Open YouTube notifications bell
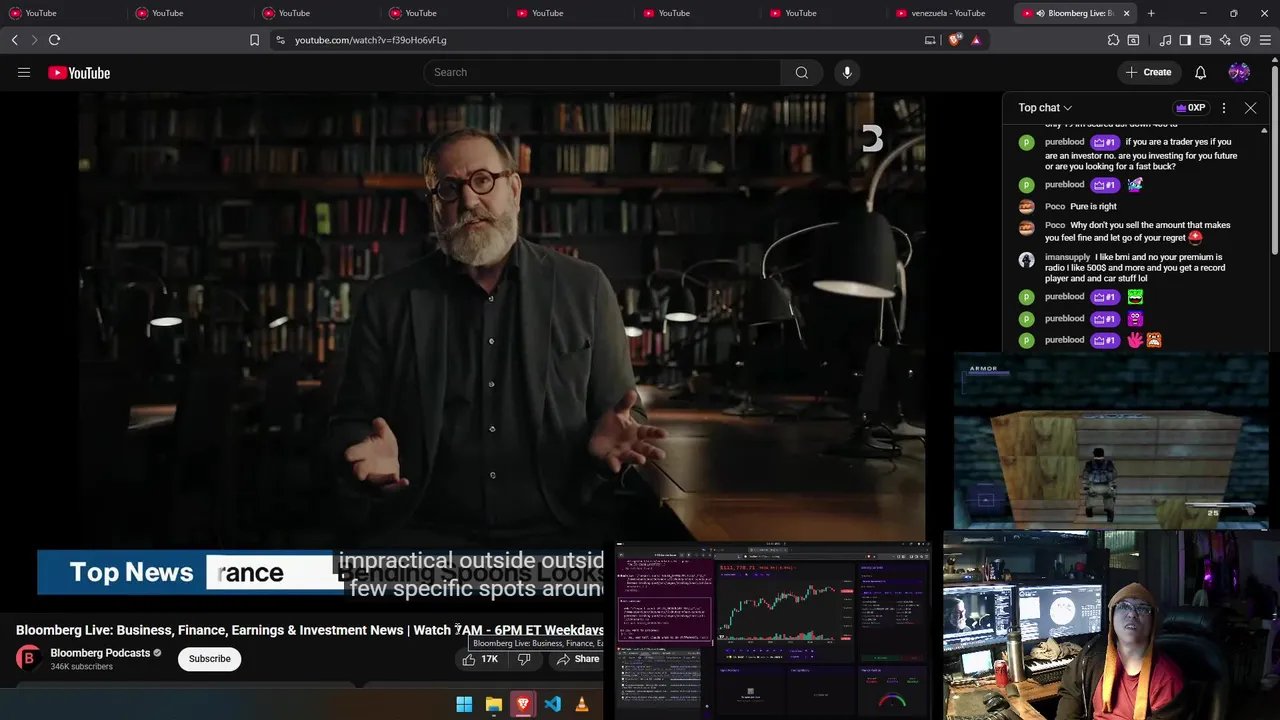The width and height of the screenshot is (1280, 720). (x=1200, y=72)
